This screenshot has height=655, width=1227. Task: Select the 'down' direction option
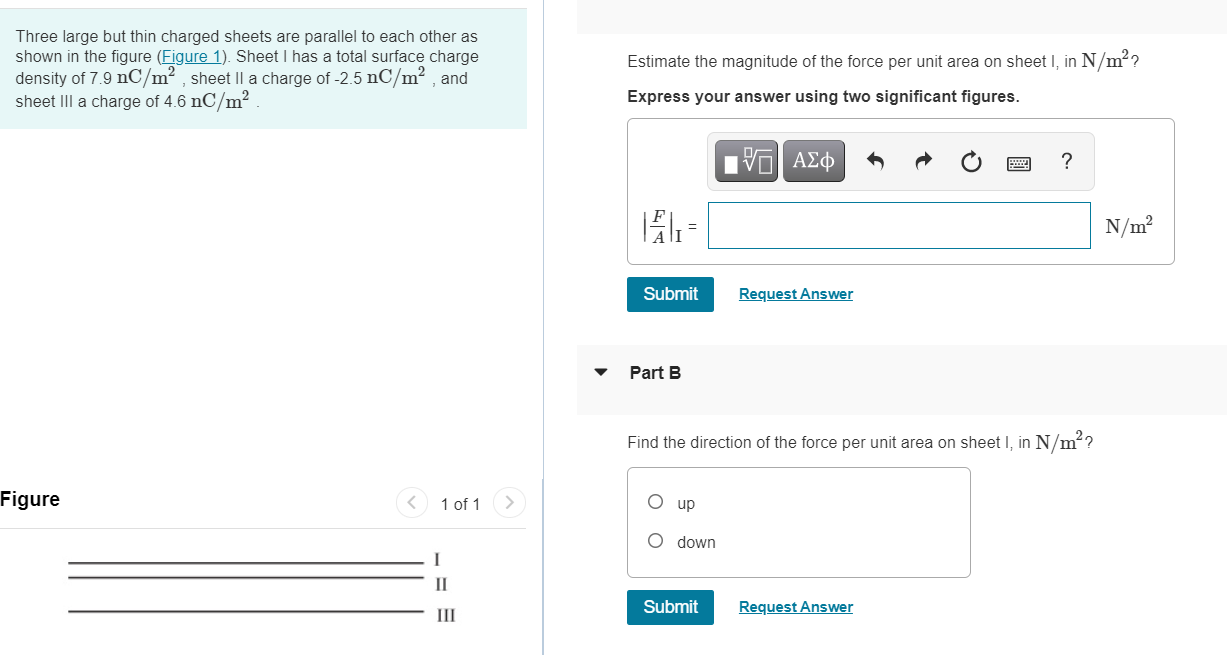655,540
